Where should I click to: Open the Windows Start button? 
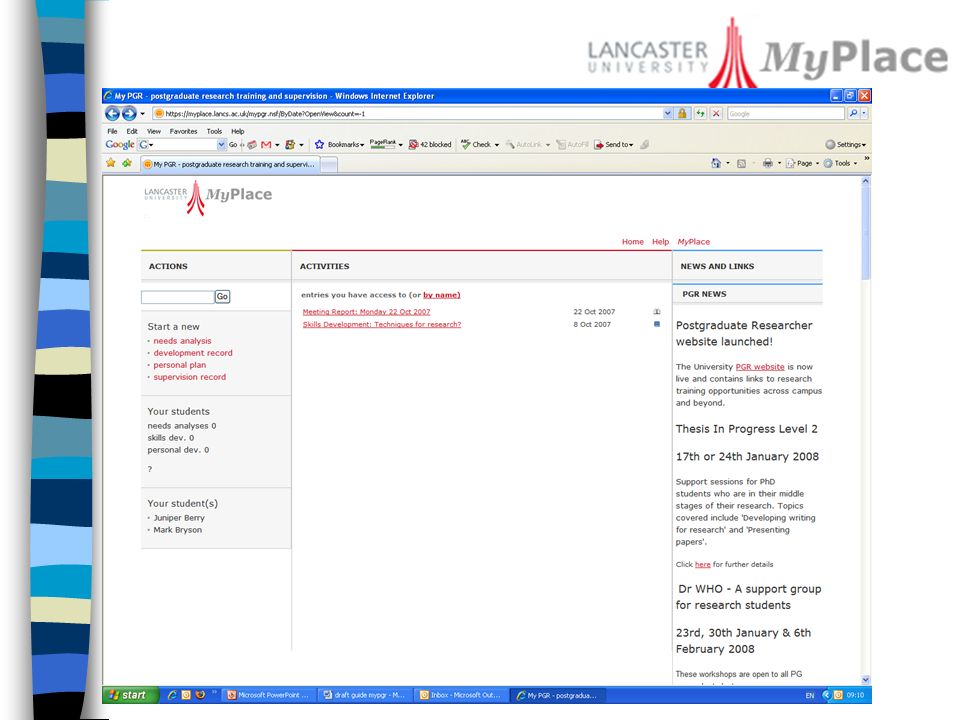130,695
